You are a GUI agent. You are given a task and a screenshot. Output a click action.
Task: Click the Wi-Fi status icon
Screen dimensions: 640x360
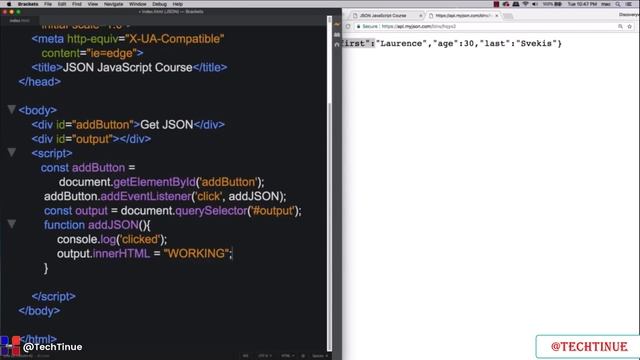click(525, 4)
